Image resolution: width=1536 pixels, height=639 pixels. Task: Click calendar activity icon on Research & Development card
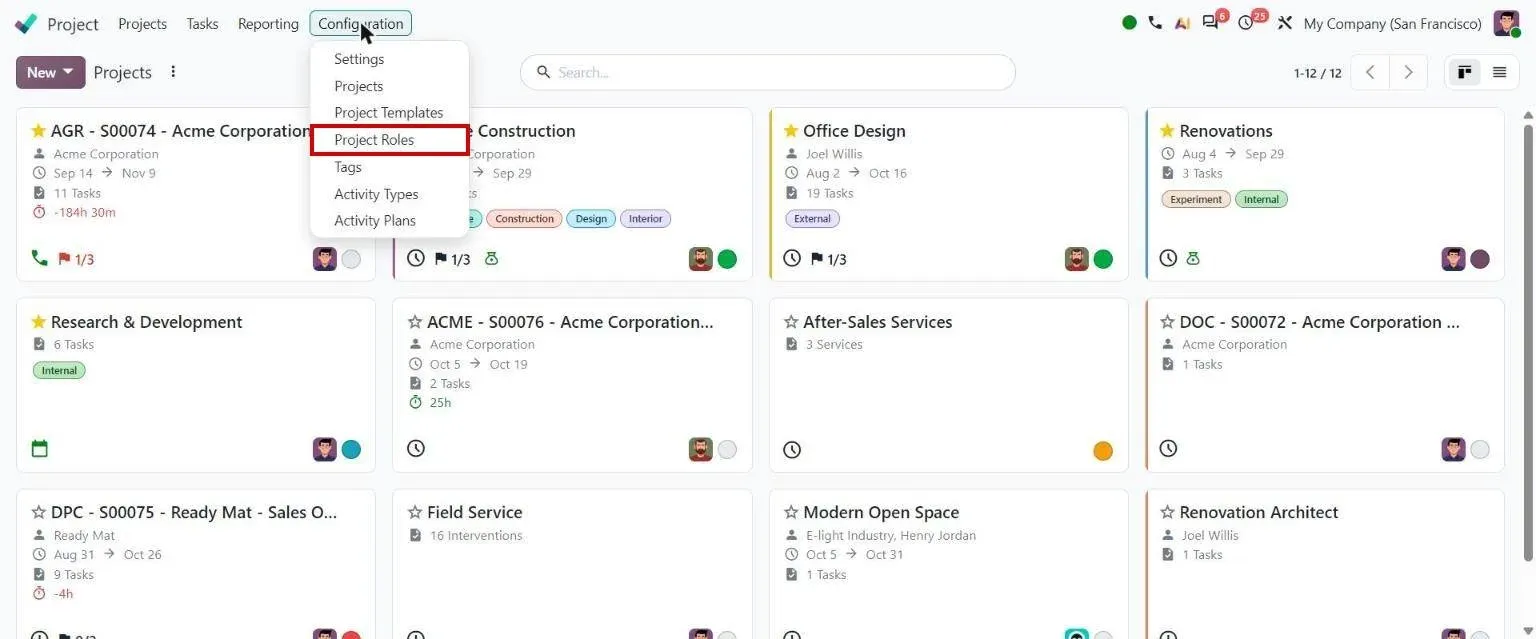coord(40,449)
